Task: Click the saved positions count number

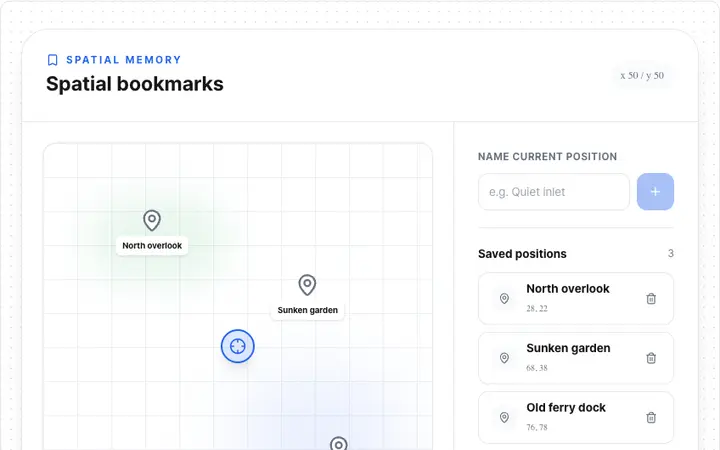Action: [x=670, y=253]
